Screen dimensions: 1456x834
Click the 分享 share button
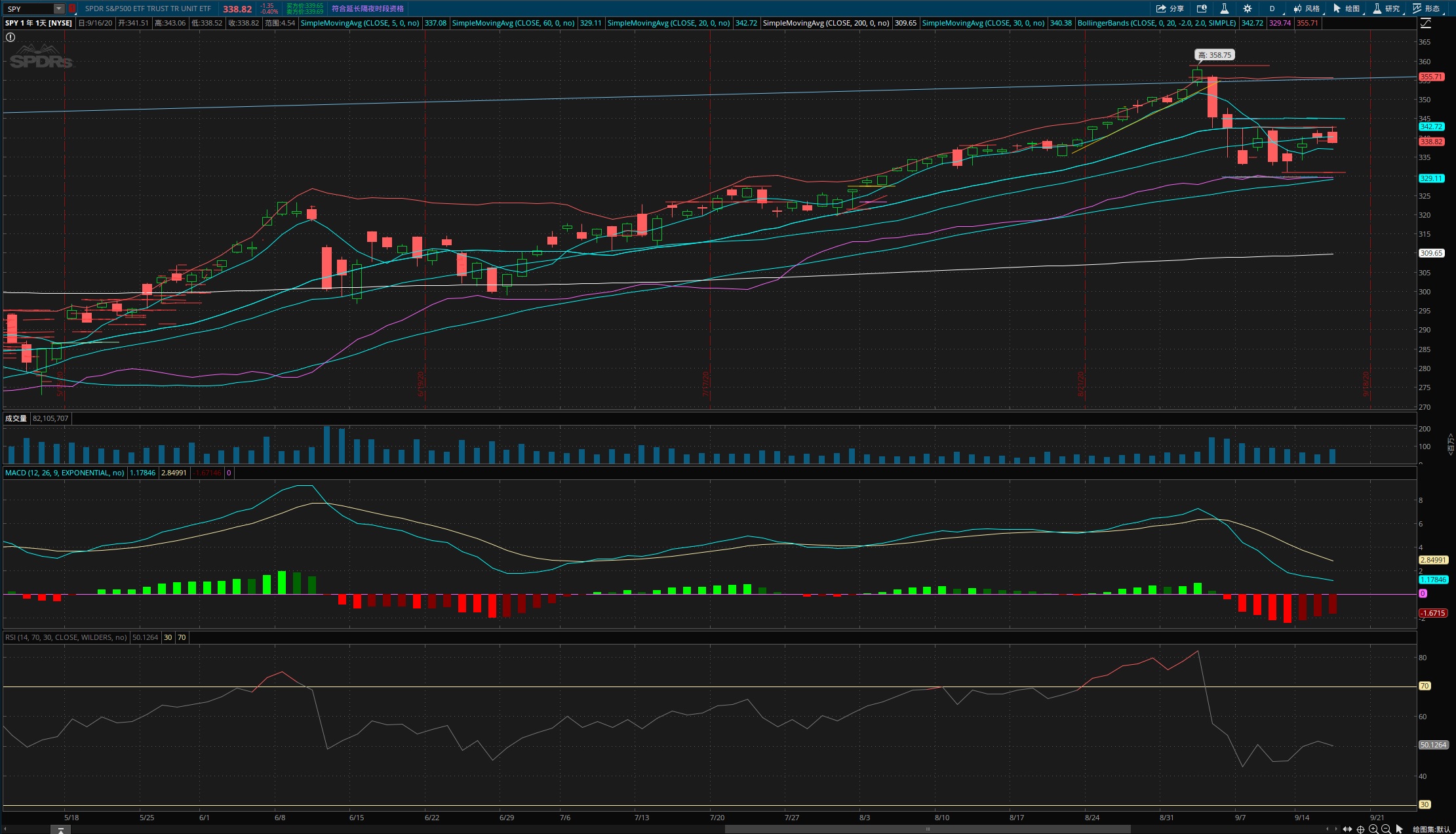pos(1170,9)
